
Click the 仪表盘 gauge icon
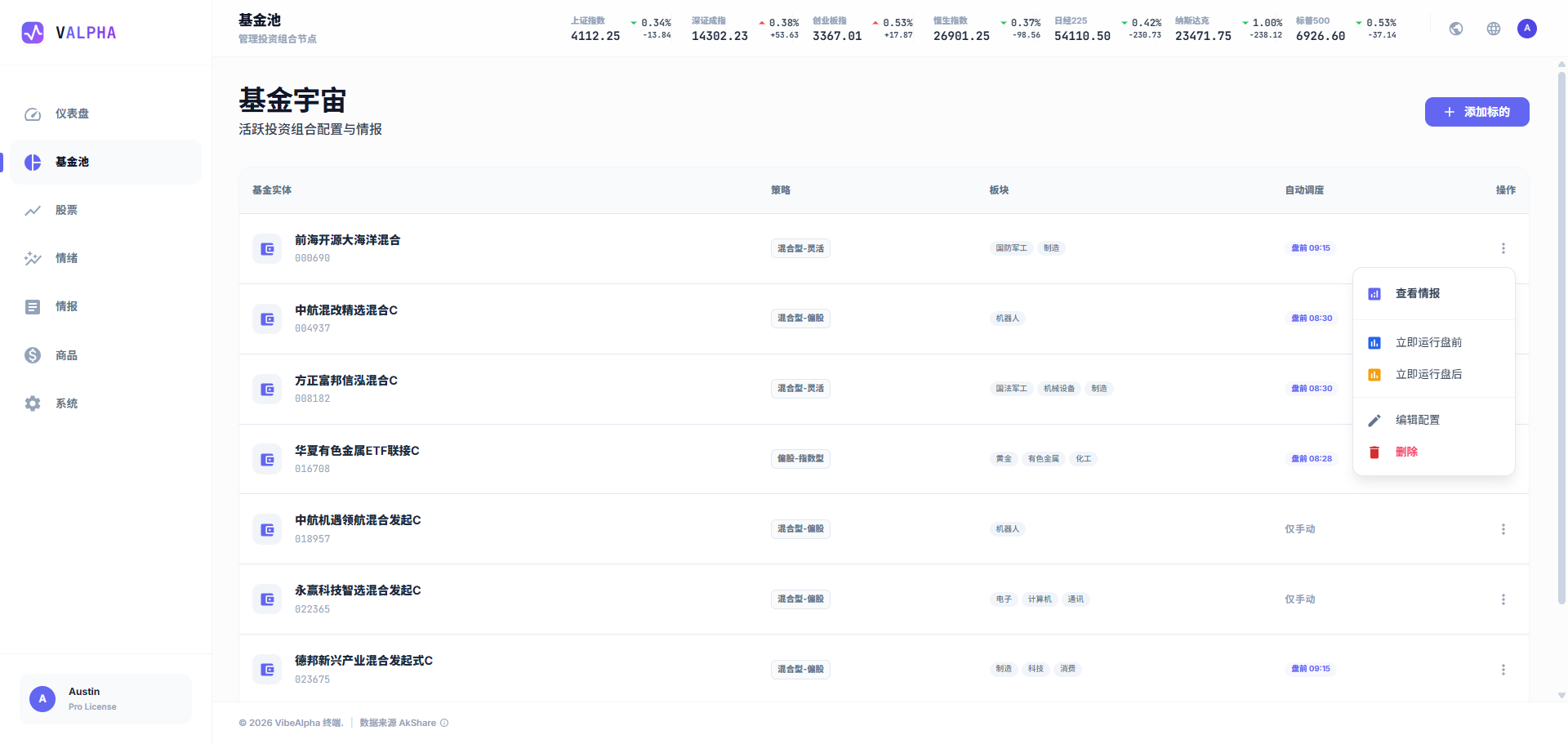(33, 114)
